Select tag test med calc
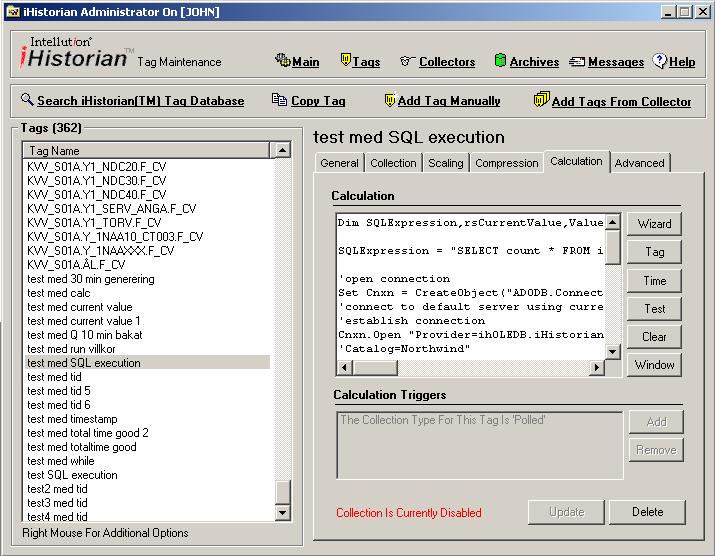Screen dimensions: 715x556 click(59, 293)
